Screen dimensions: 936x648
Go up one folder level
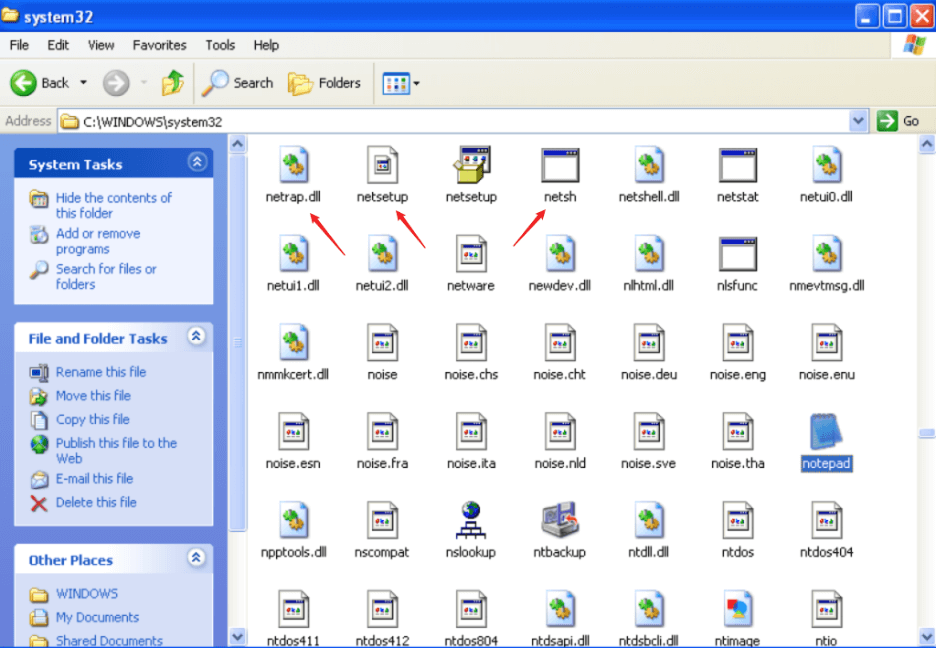tap(173, 83)
